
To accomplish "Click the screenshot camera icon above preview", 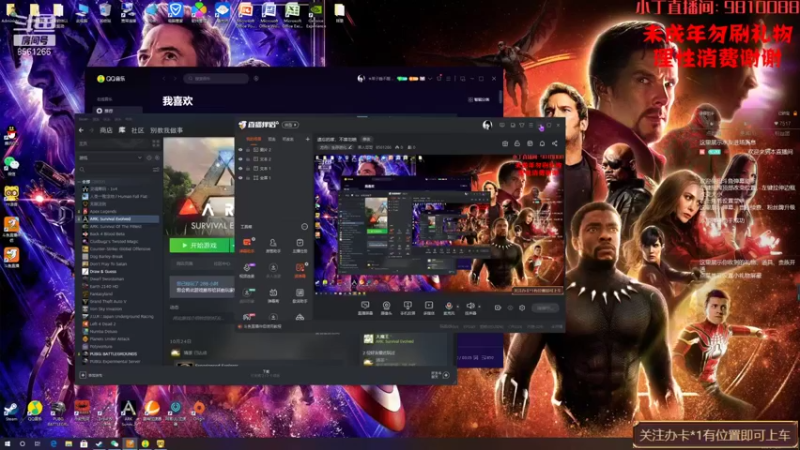I will [x=505, y=143].
